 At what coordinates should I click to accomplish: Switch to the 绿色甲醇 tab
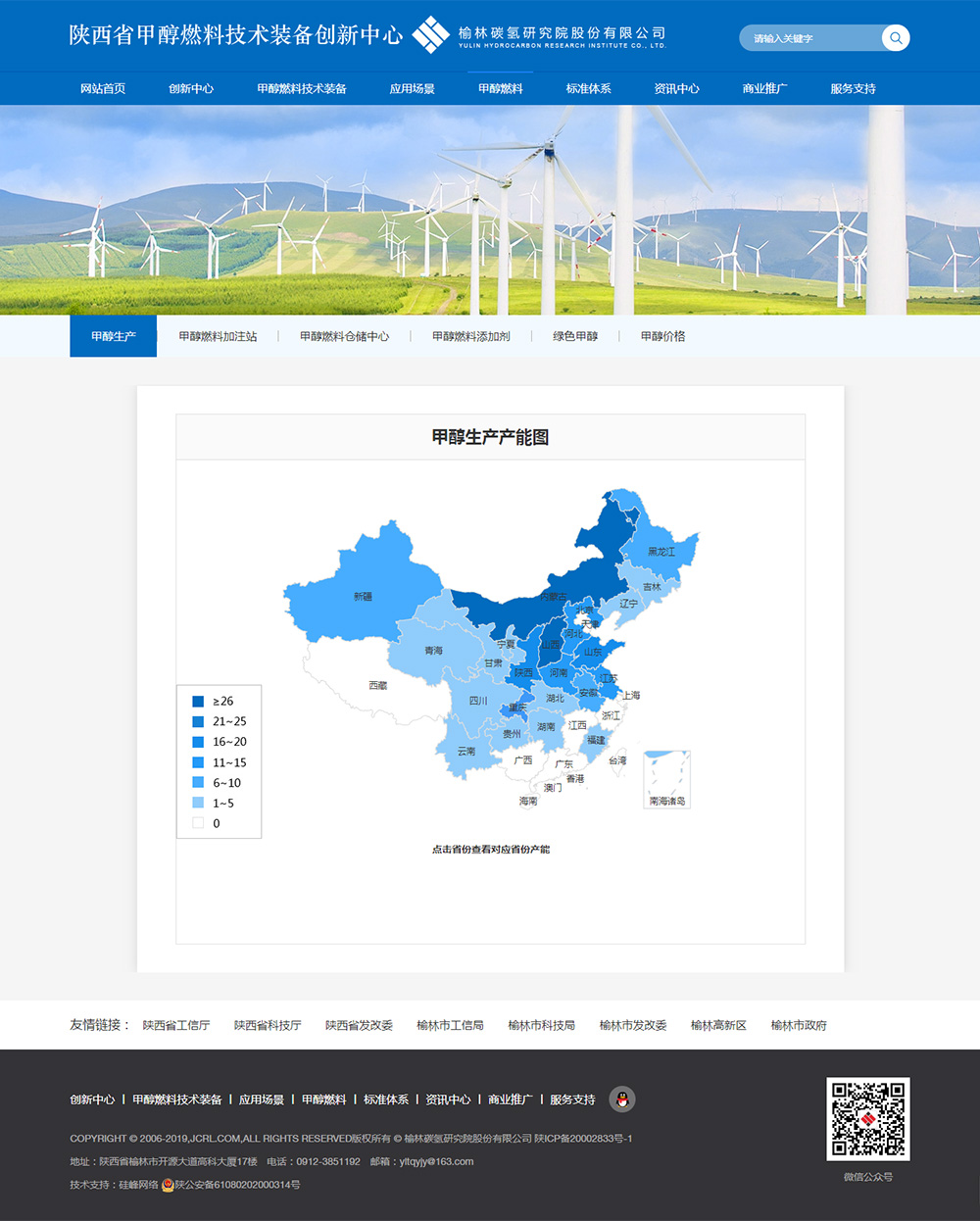click(x=575, y=336)
